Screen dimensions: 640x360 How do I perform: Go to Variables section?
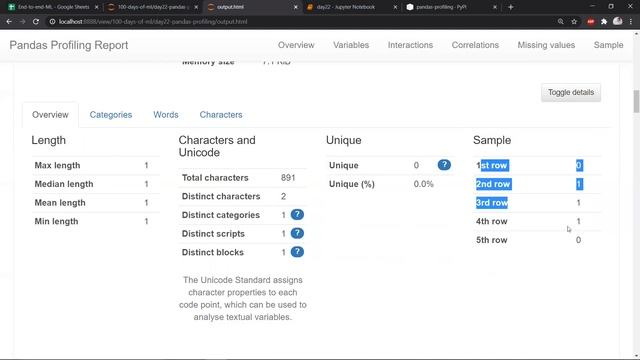coord(351,45)
